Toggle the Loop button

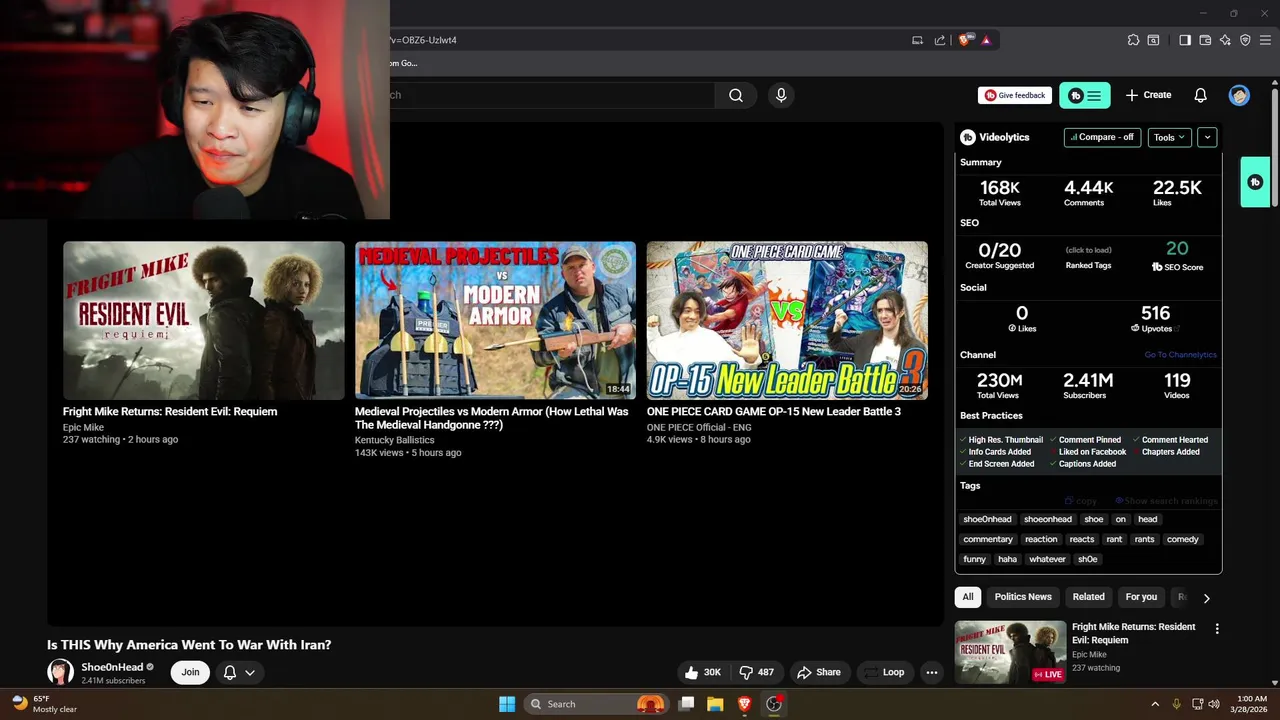coord(885,672)
